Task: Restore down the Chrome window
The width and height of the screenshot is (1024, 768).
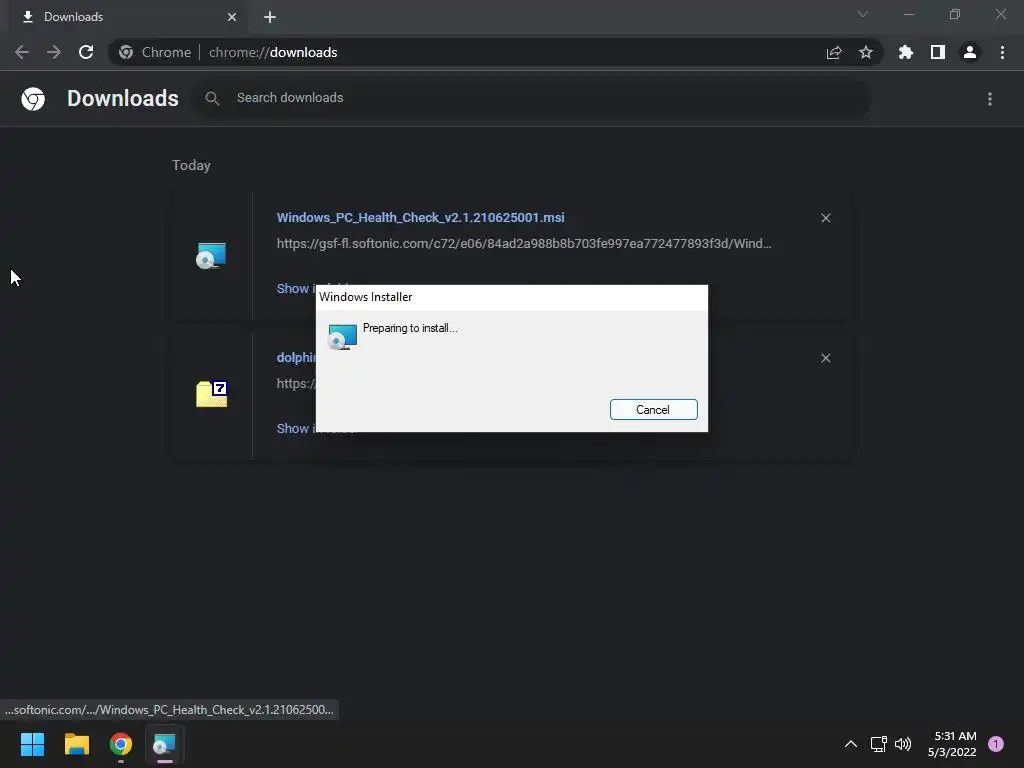Action: pos(955,14)
